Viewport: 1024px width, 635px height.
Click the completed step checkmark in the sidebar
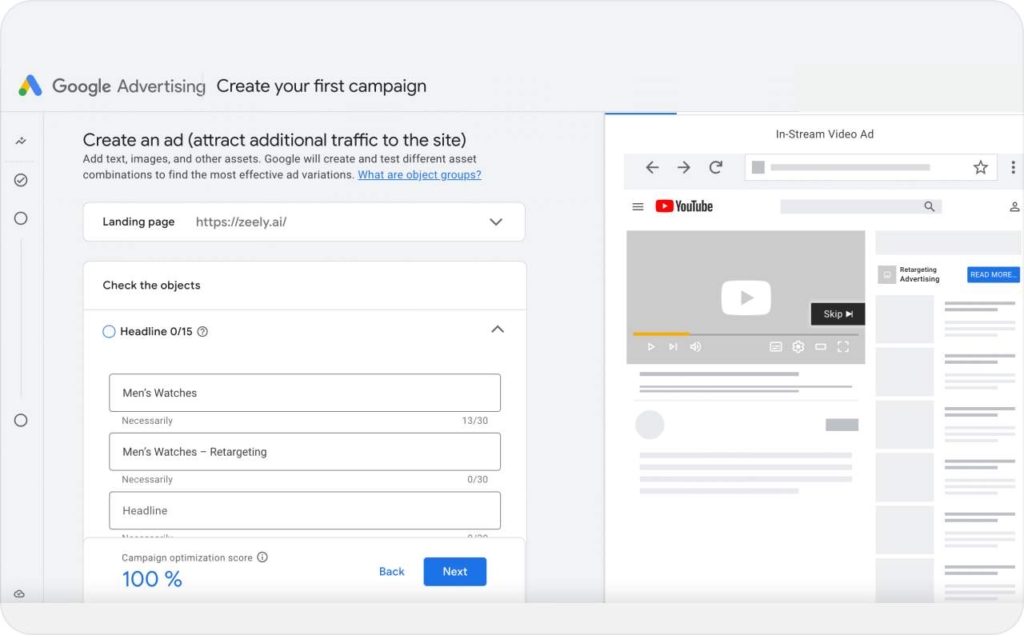coord(20,180)
